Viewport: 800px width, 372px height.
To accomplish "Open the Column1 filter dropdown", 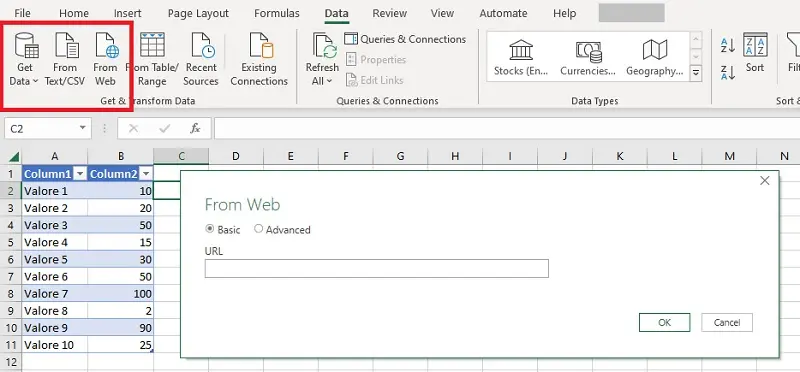I will click(80, 175).
